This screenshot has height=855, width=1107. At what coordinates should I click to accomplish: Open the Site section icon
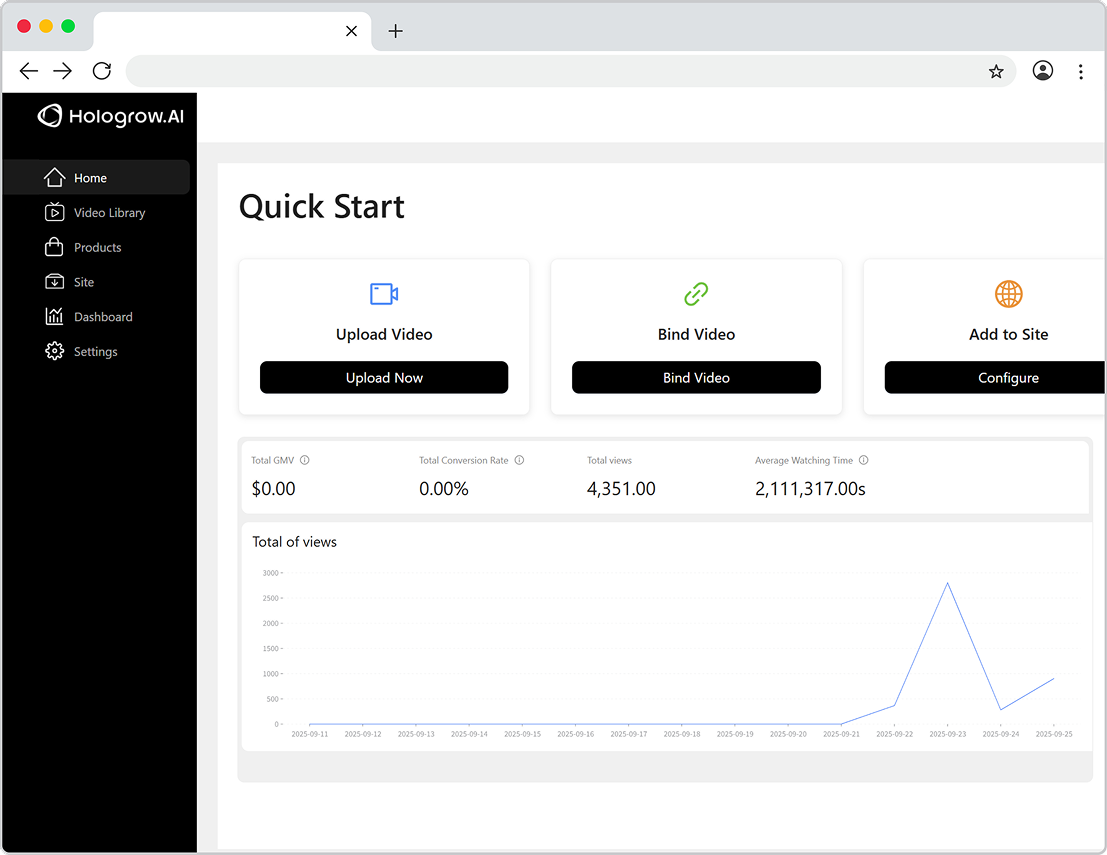tap(55, 281)
